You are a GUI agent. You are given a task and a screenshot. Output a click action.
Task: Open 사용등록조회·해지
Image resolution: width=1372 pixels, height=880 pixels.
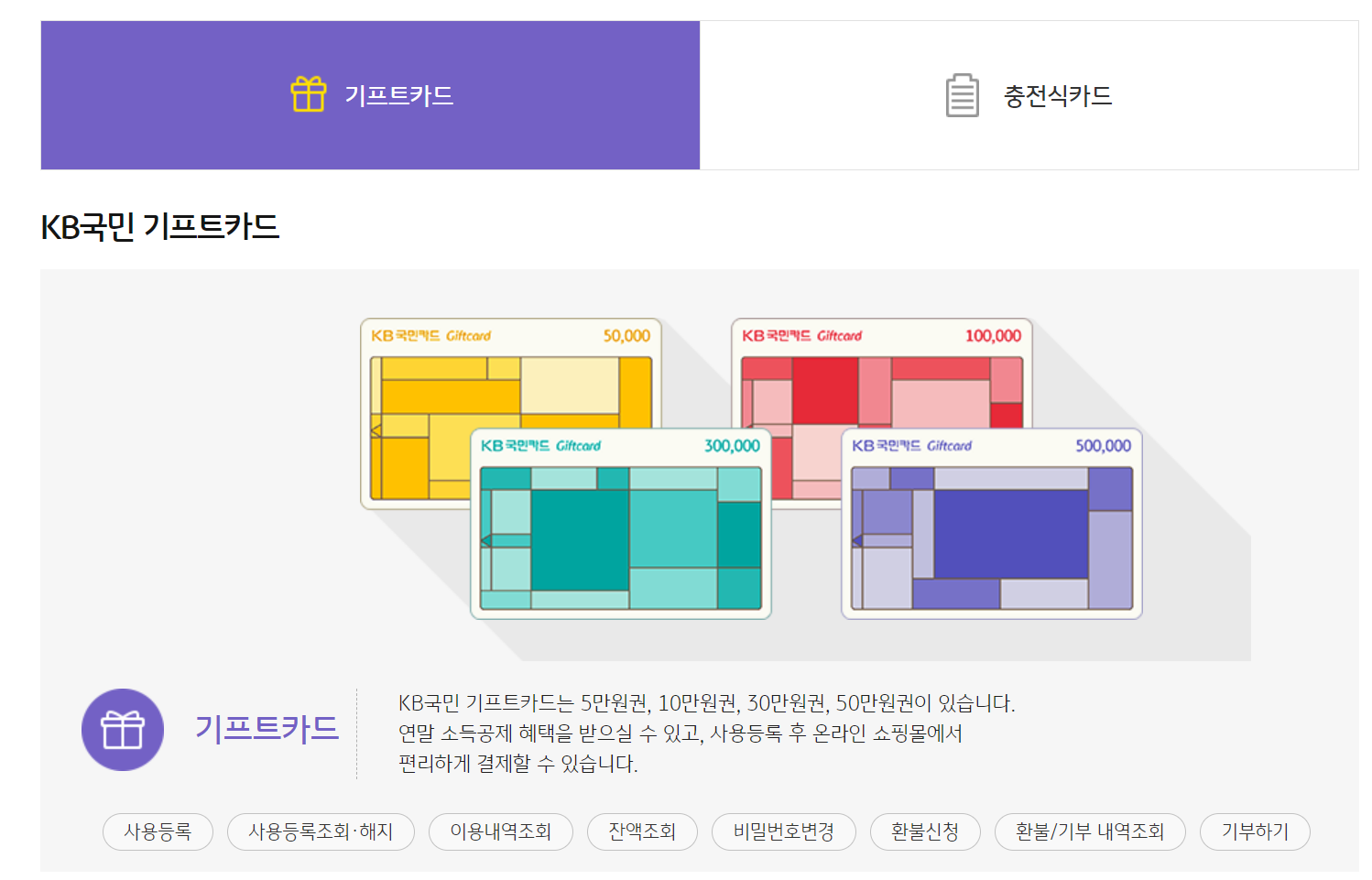(x=321, y=831)
